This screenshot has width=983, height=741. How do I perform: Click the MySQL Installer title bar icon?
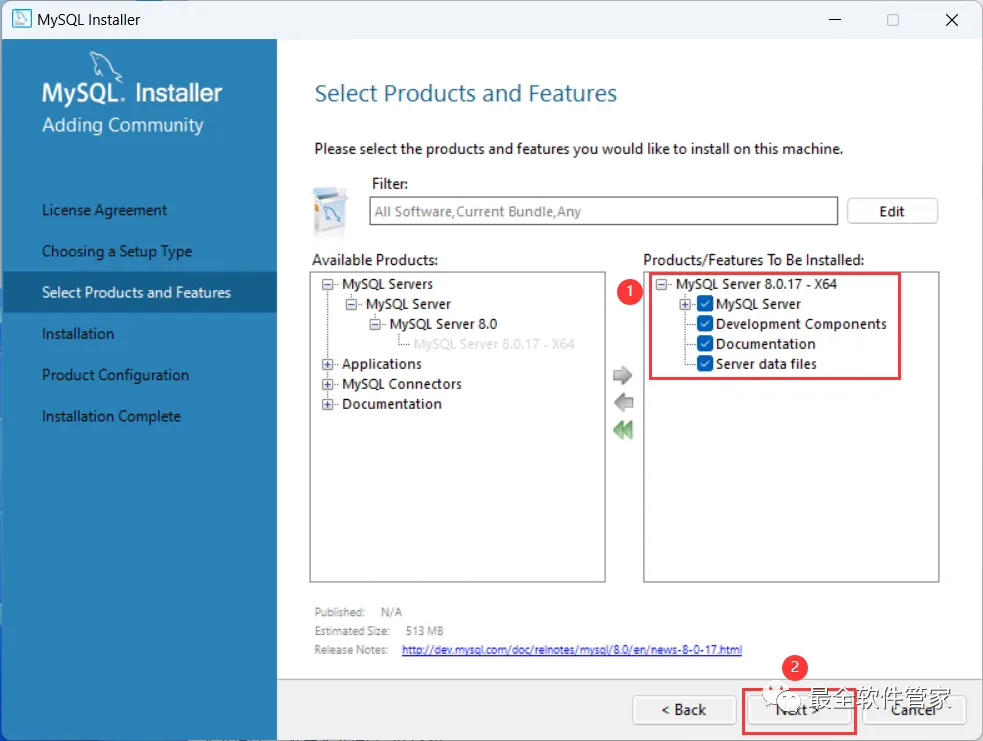point(21,19)
